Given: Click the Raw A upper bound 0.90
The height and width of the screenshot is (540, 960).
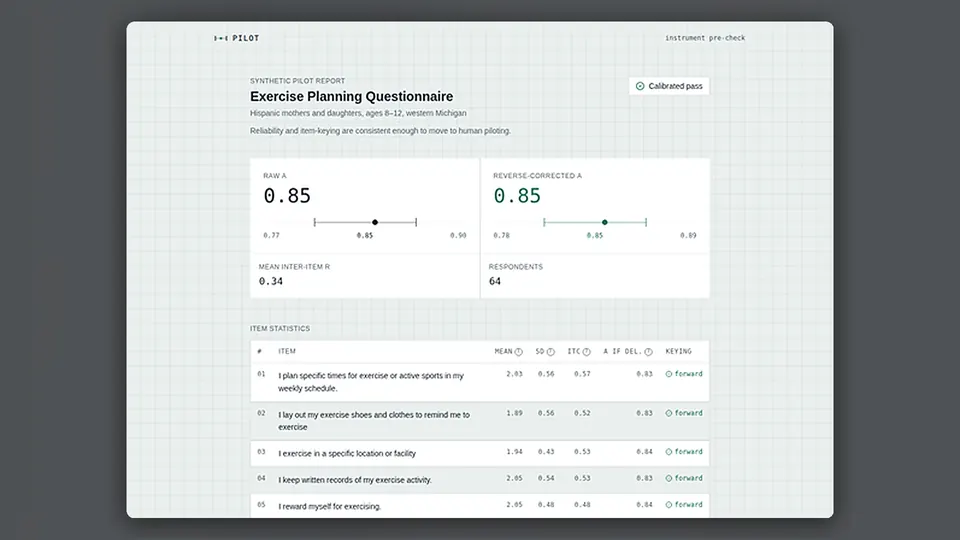Looking at the screenshot, I should tap(458, 236).
